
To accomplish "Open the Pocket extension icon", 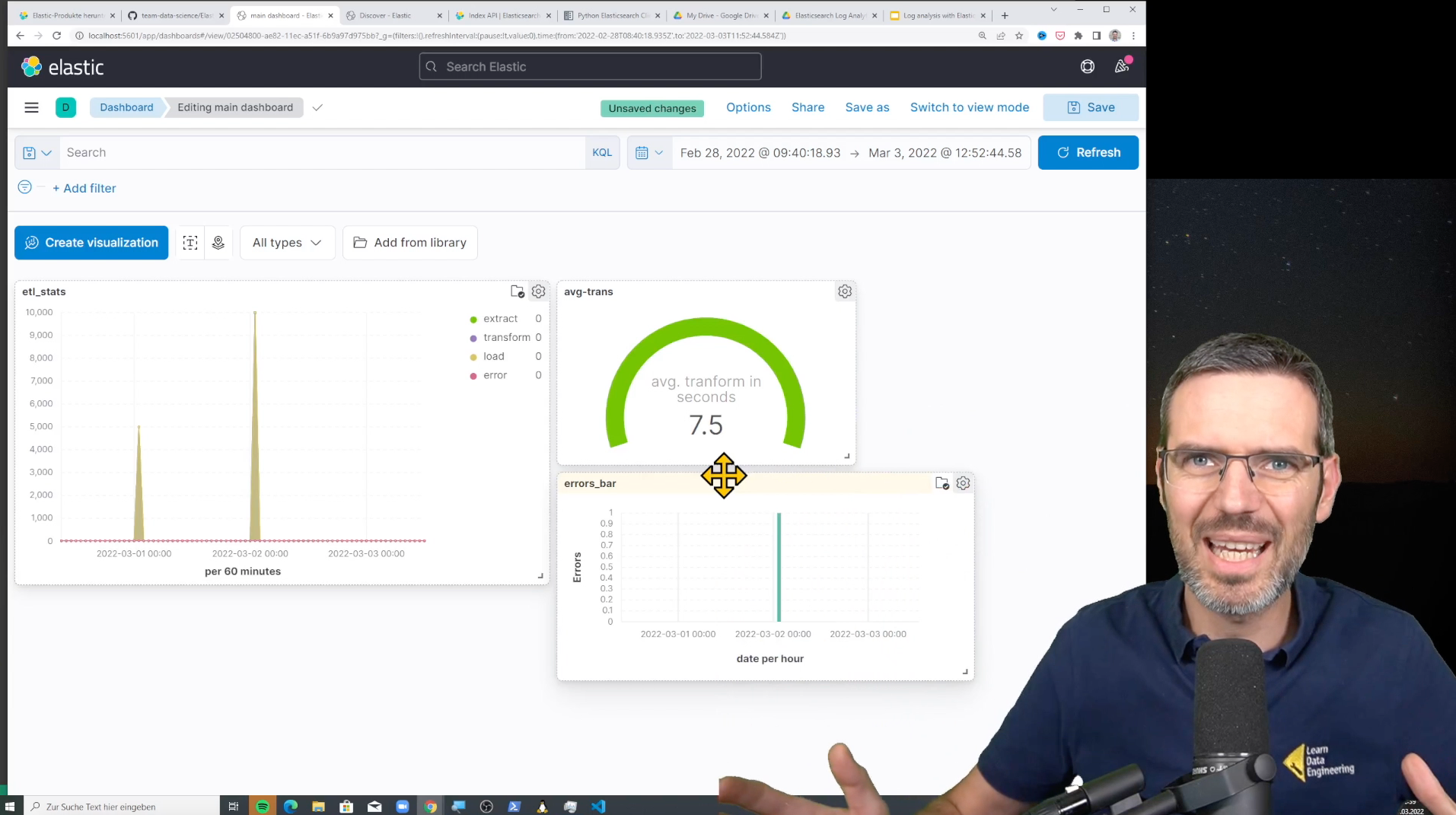I will click(x=1060, y=36).
